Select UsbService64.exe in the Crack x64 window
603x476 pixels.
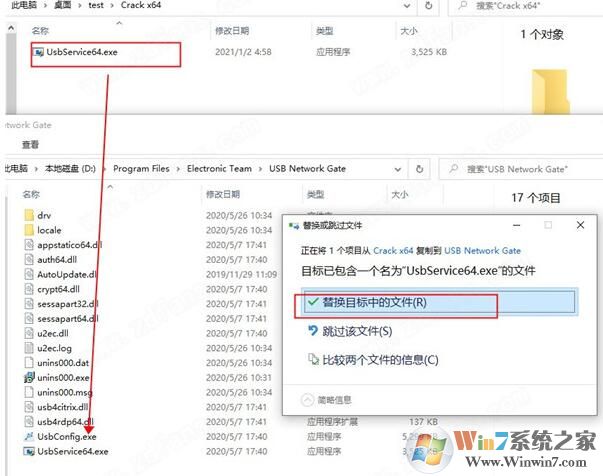tap(82, 52)
